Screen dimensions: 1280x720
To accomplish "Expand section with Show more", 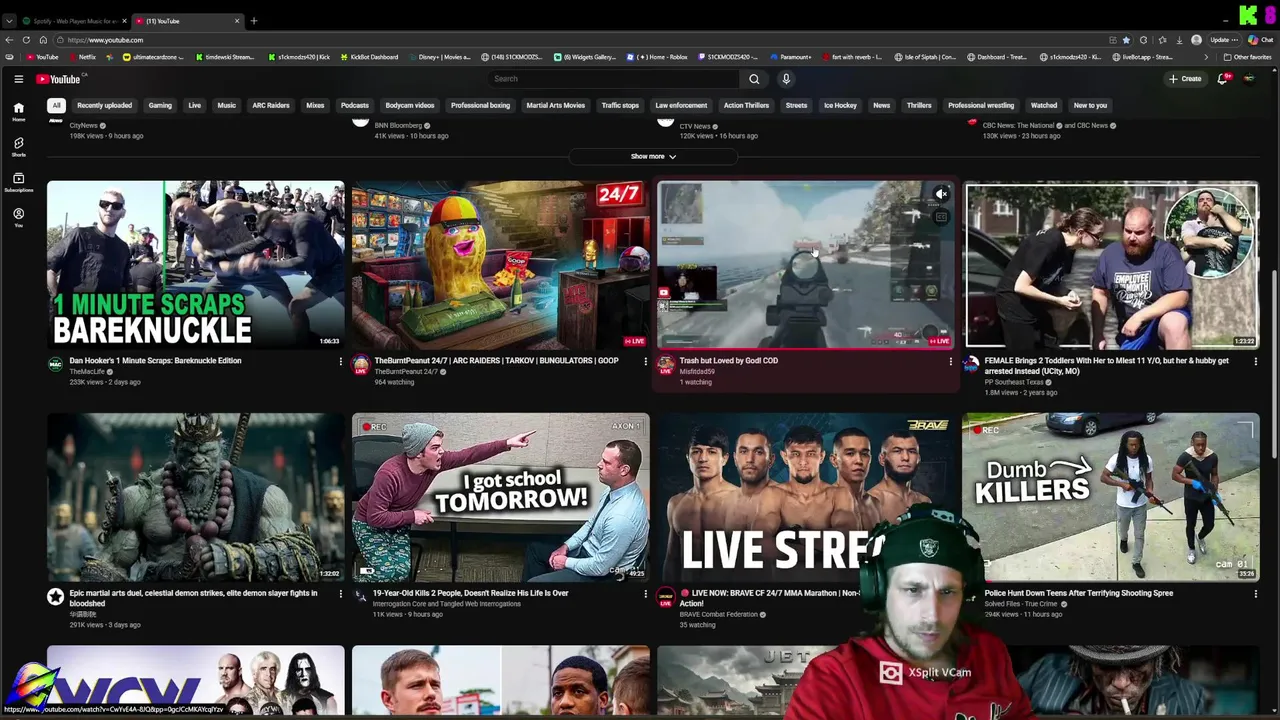I will click(x=653, y=156).
